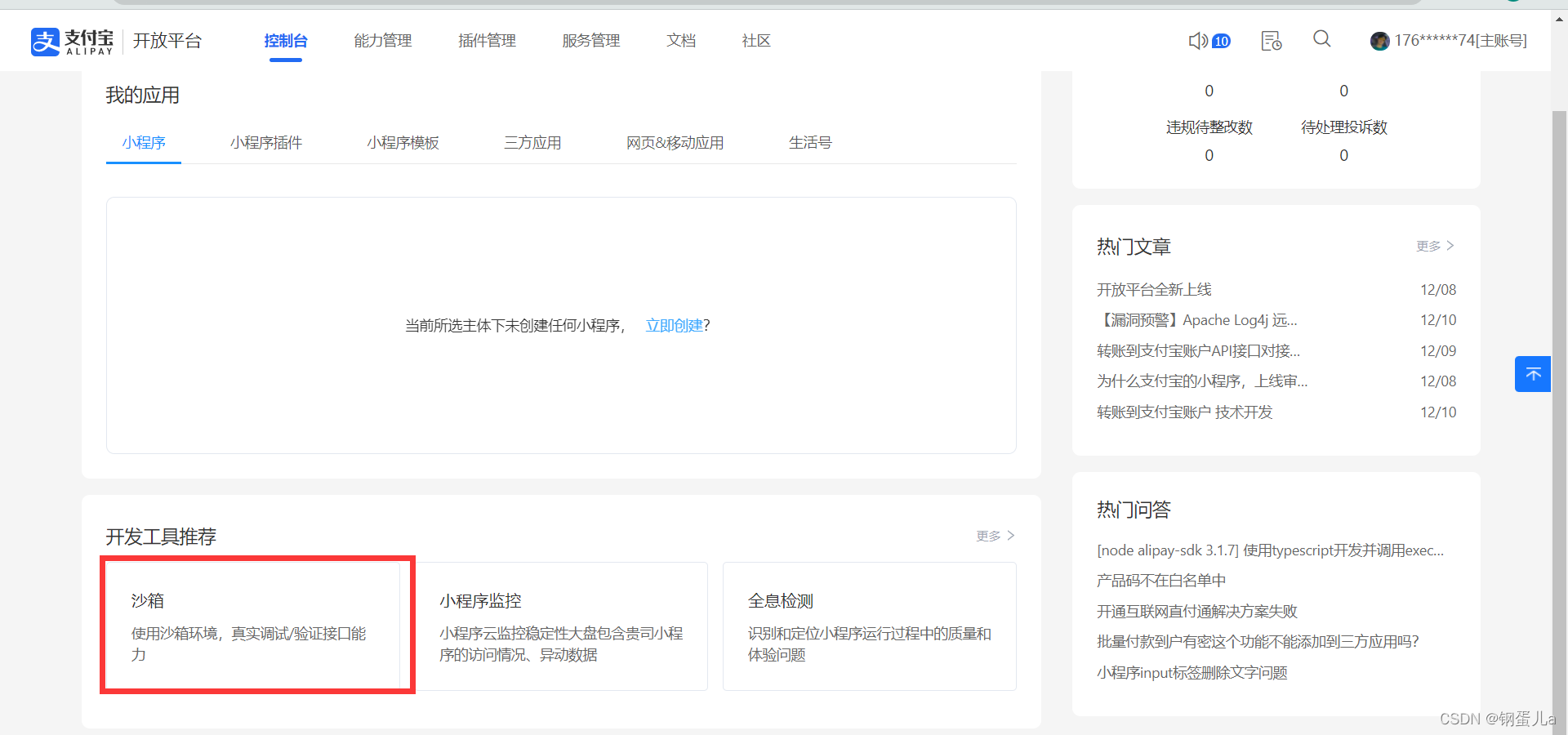Click the blue back-to-top button
Image resolution: width=1568 pixels, height=735 pixels.
(x=1533, y=374)
